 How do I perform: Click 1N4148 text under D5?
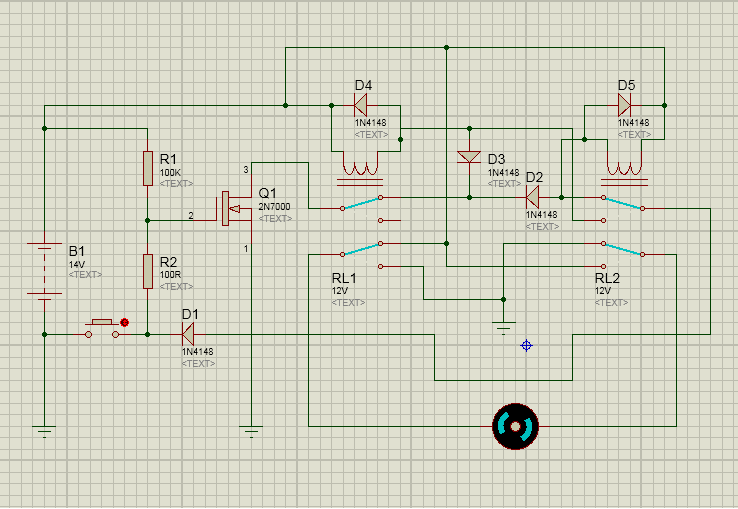click(634, 123)
